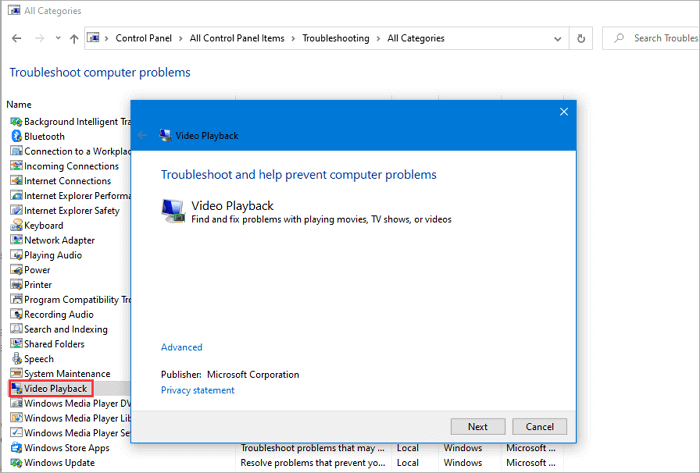This screenshot has height=473, width=700.
Task: Click the Back navigation arrow in Explorer
Action: coord(16,39)
